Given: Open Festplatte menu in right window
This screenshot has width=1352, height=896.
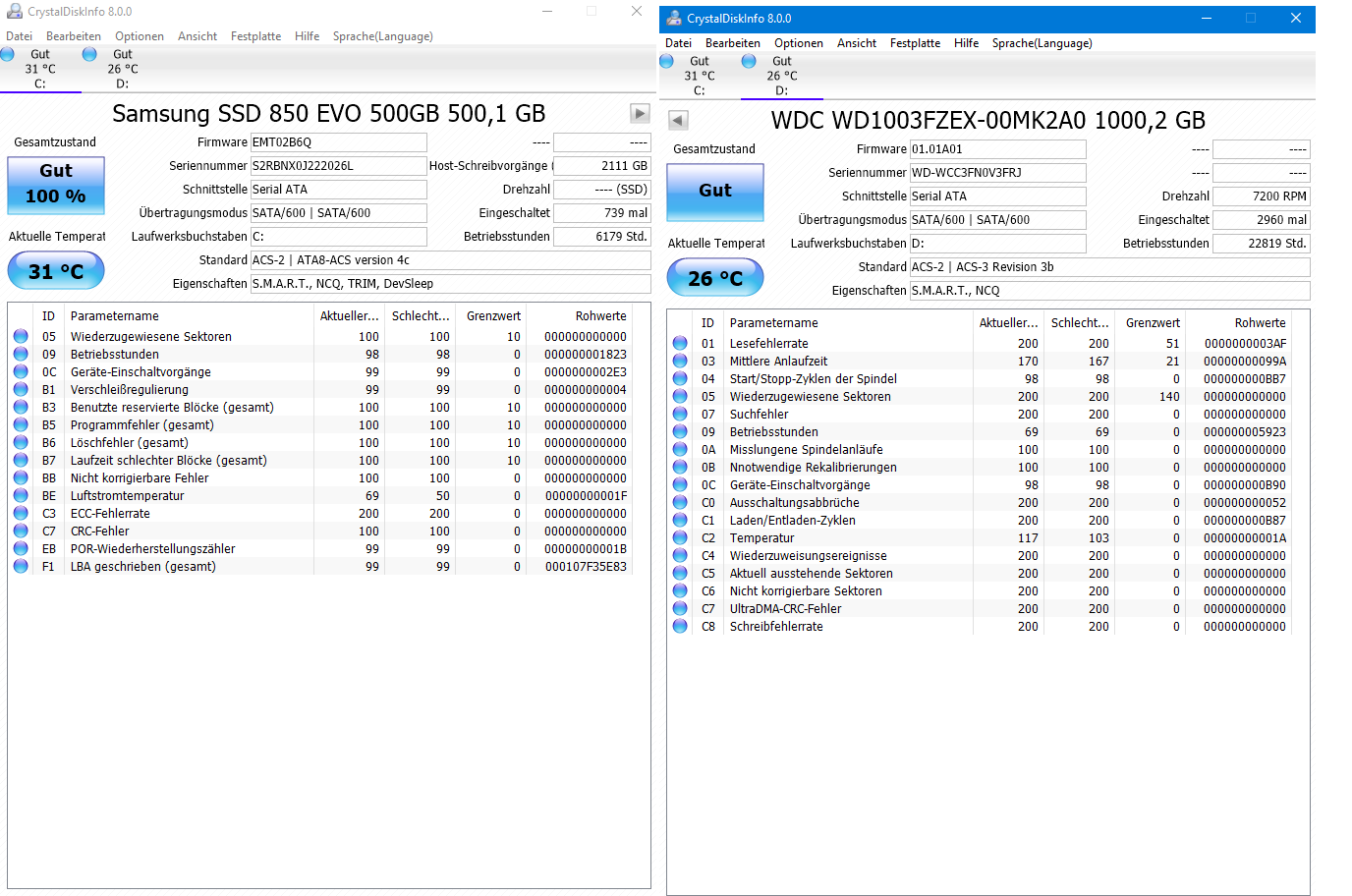Looking at the screenshot, I should pos(916,43).
